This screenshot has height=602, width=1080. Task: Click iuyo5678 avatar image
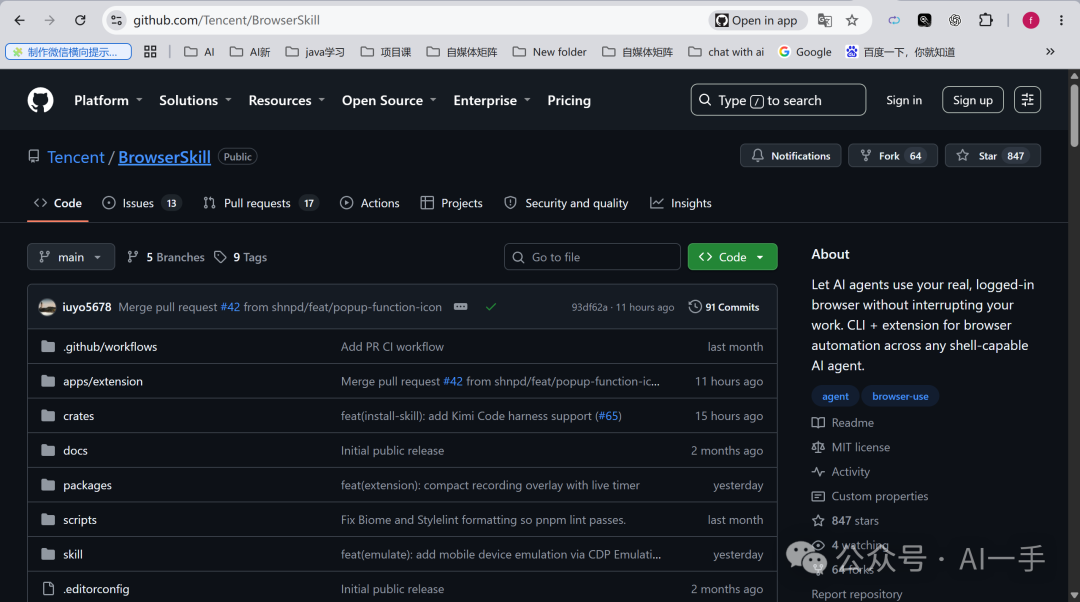click(47, 307)
